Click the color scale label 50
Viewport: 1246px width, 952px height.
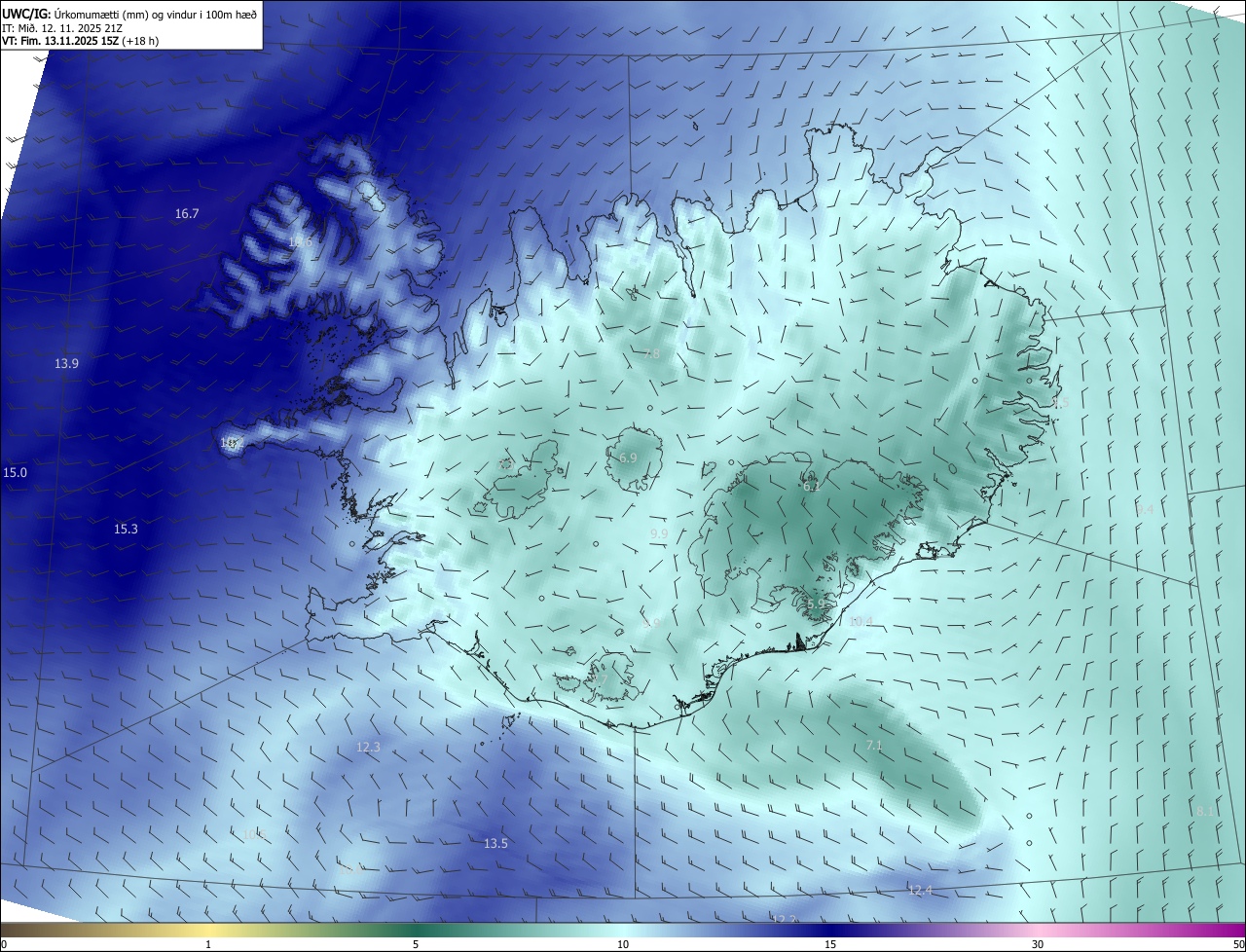tap(1238, 944)
